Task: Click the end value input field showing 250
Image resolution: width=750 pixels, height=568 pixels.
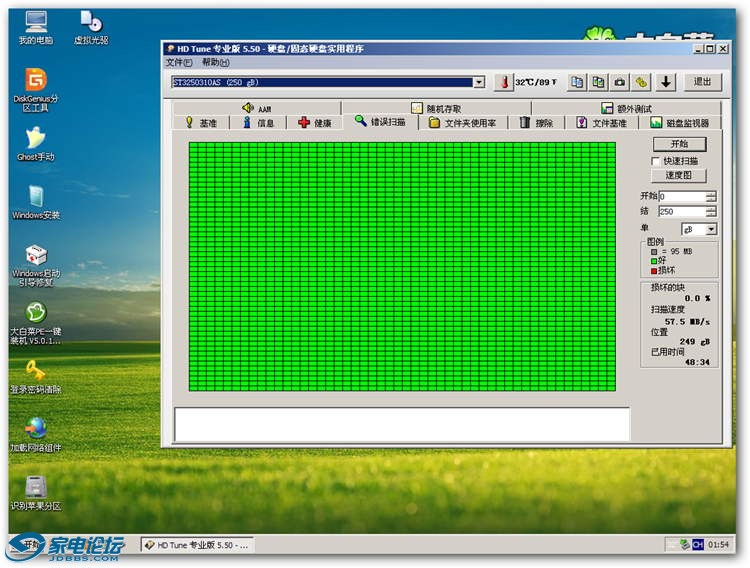Action: point(680,212)
